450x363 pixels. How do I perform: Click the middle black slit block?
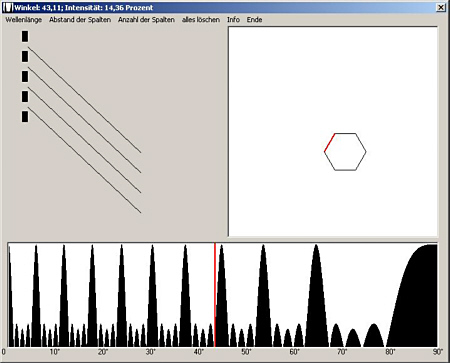coord(25,76)
